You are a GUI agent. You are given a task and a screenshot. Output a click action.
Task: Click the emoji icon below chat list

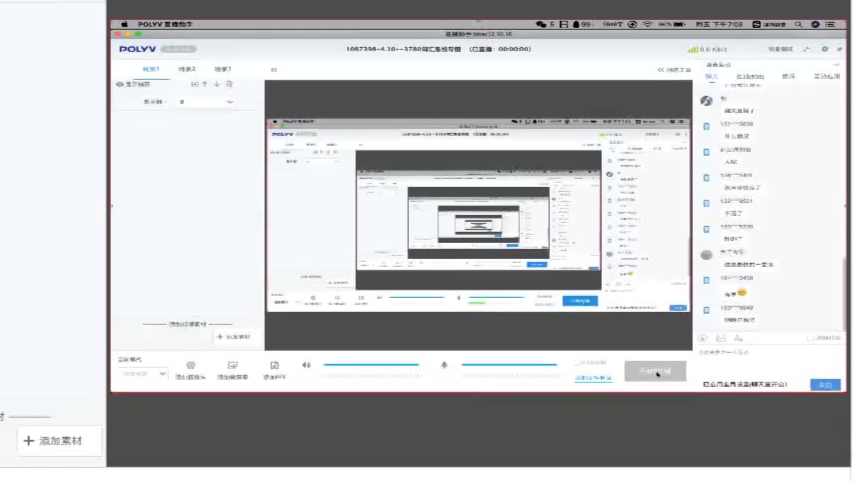click(703, 338)
